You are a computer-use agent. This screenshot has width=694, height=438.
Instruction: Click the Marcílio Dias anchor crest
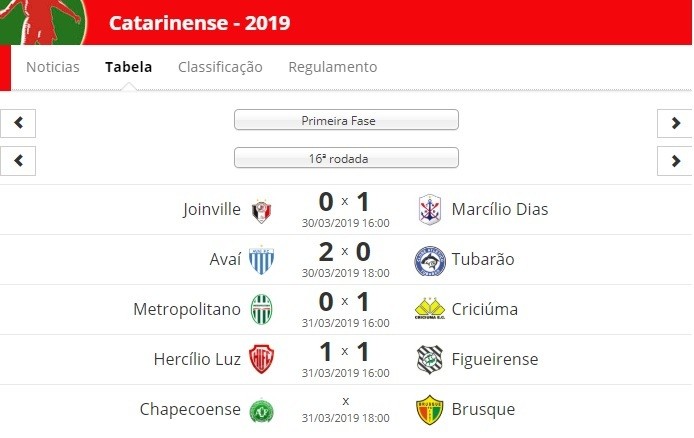click(x=430, y=210)
